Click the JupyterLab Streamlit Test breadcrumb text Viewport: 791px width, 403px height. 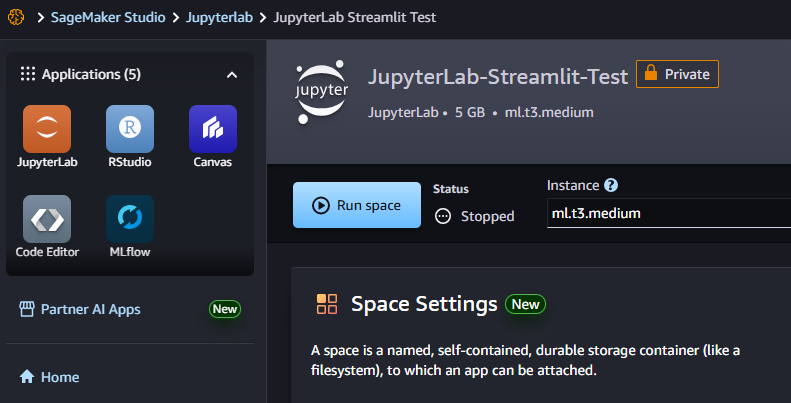click(355, 18)
